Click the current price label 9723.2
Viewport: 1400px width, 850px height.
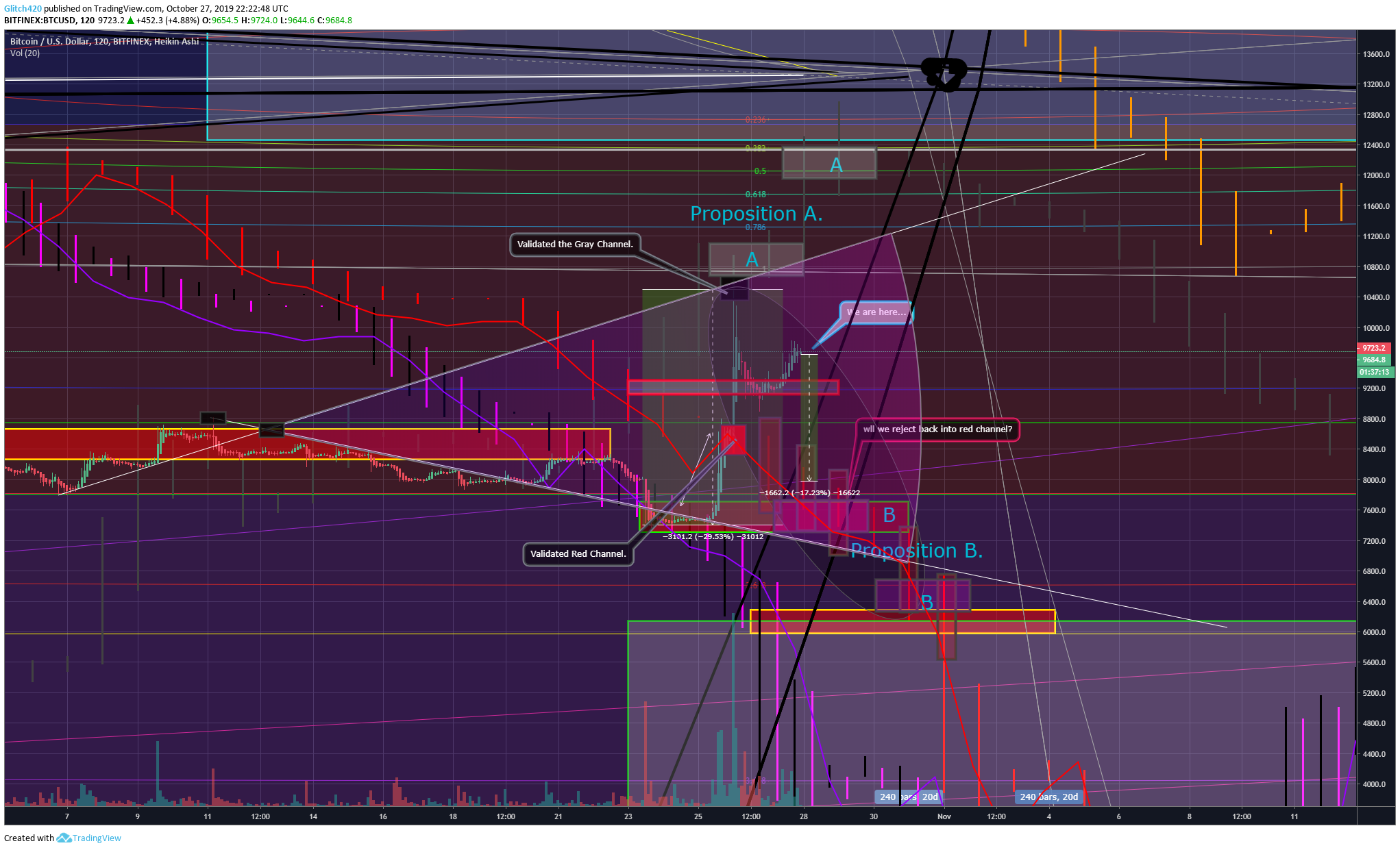(x=1374, y=348)
